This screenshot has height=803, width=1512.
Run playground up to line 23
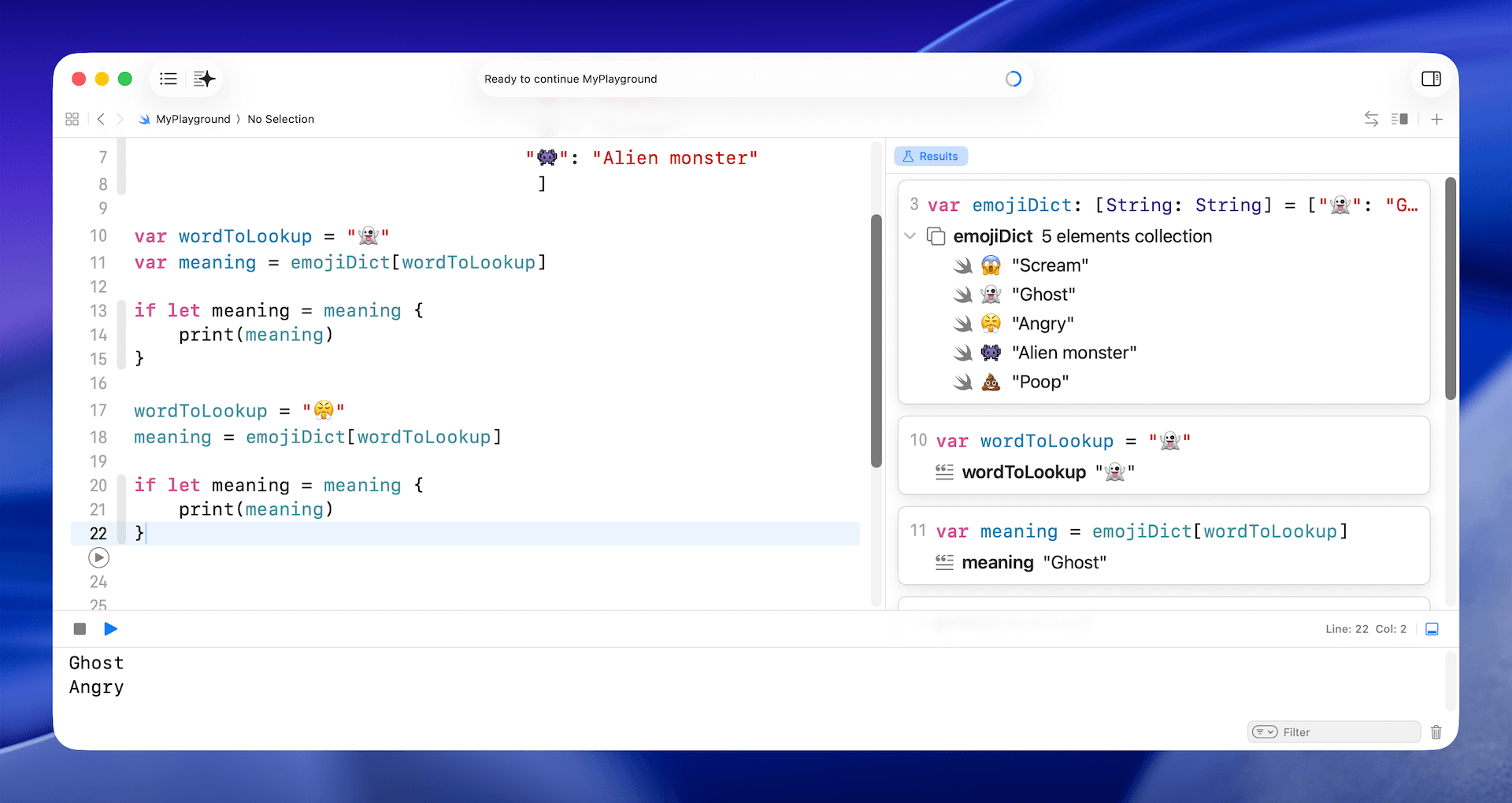pos(98,558)
